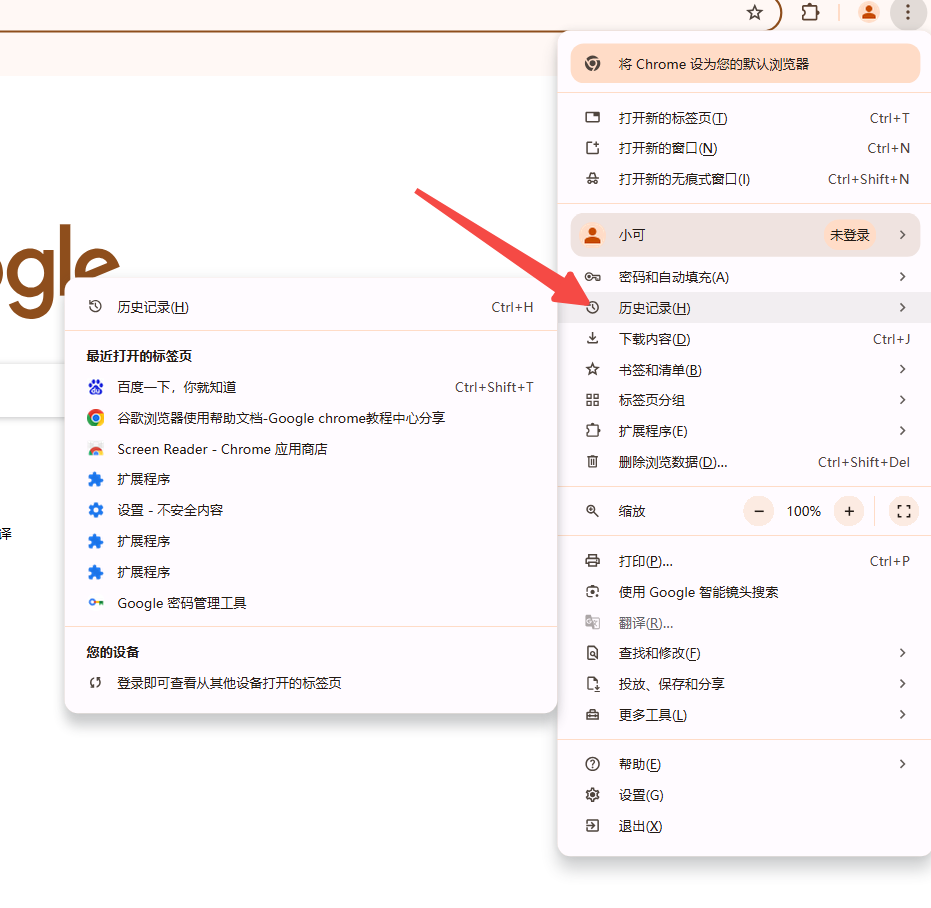Reopen 设置 - 不安全内容 recent tab
This screenshot has height=908, width=931.
click(x=311, y=510)
